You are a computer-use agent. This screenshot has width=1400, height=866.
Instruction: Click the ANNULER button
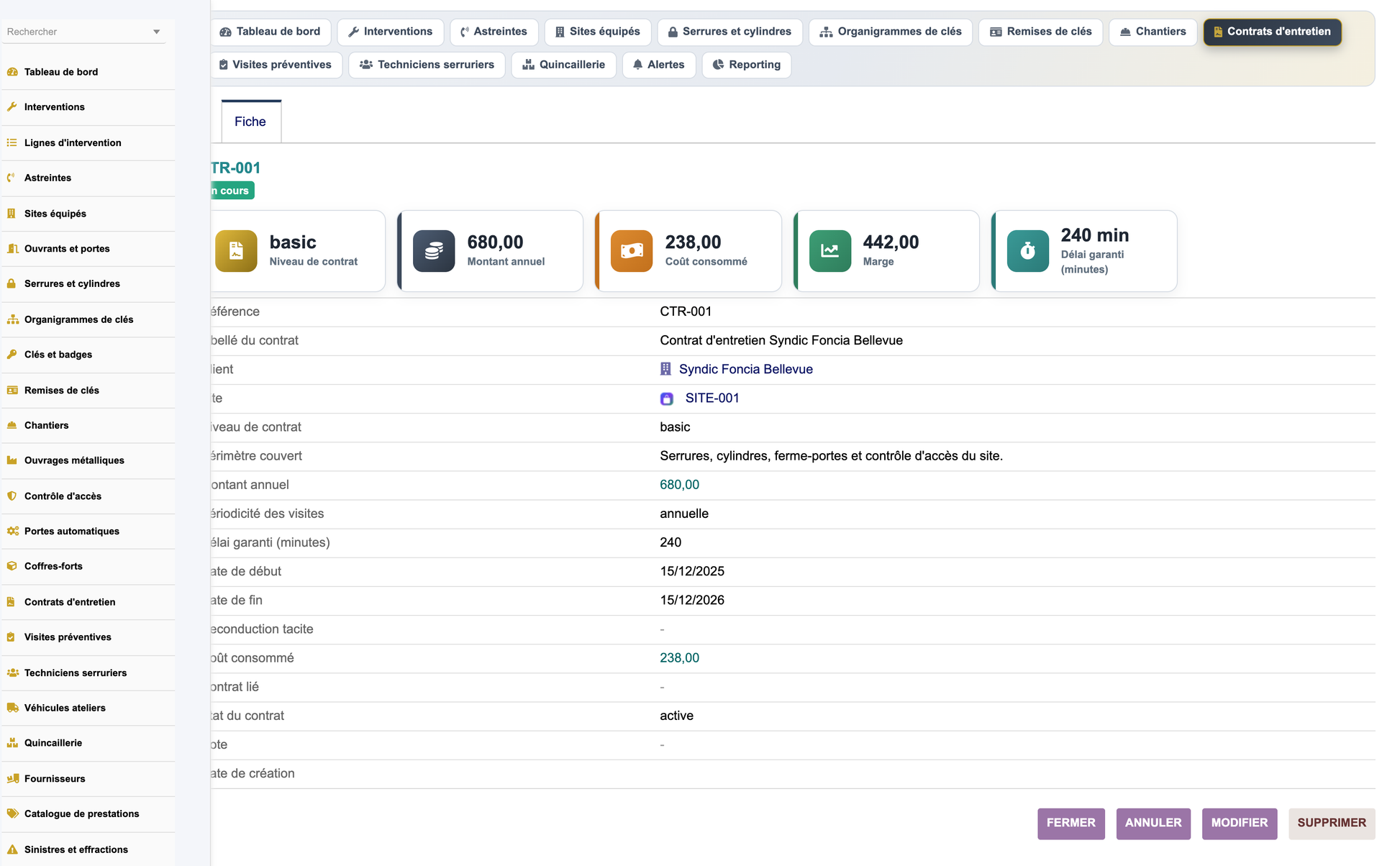coord(1153,824)
